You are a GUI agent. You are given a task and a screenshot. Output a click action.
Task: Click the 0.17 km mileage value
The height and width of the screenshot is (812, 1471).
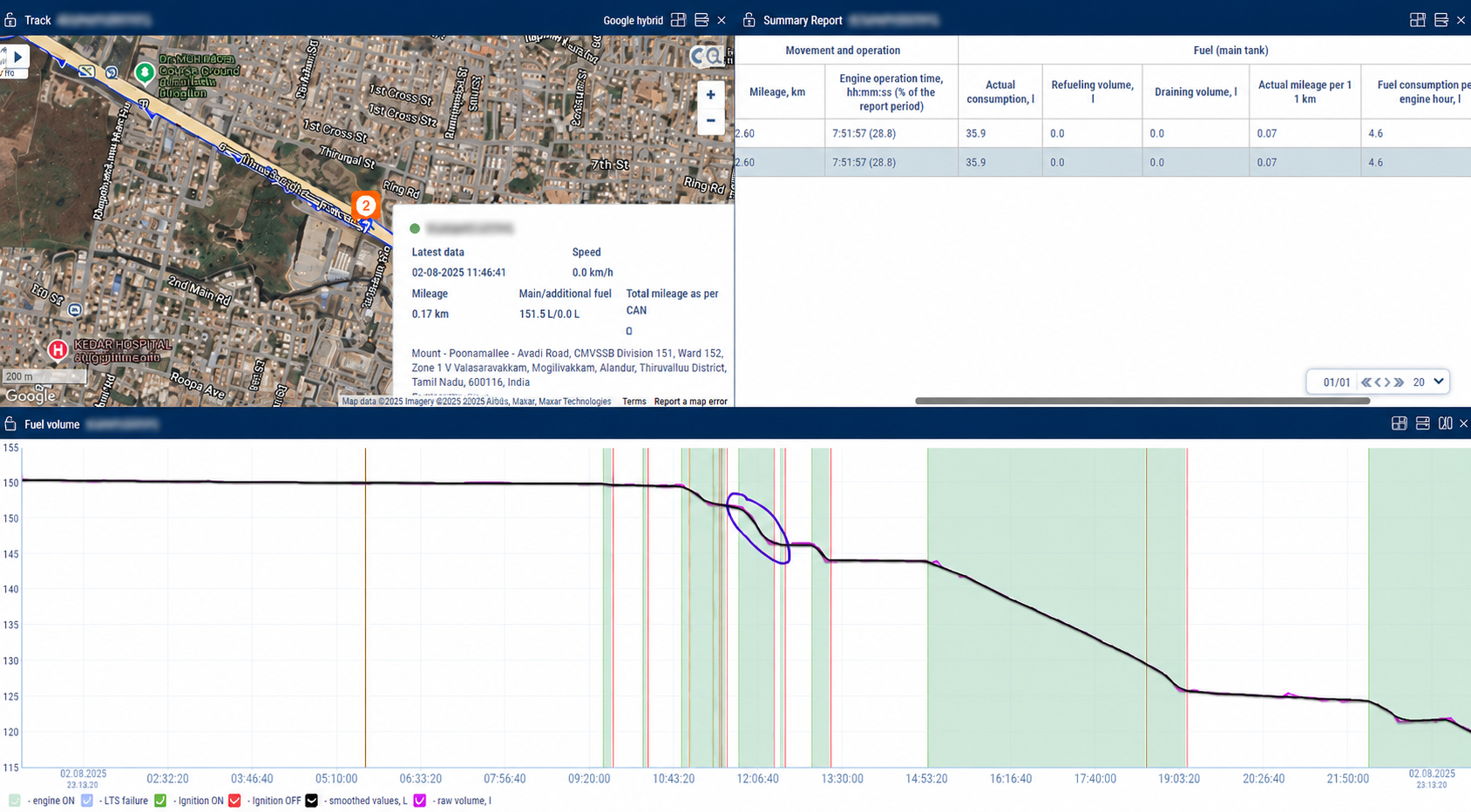point(430,314)
